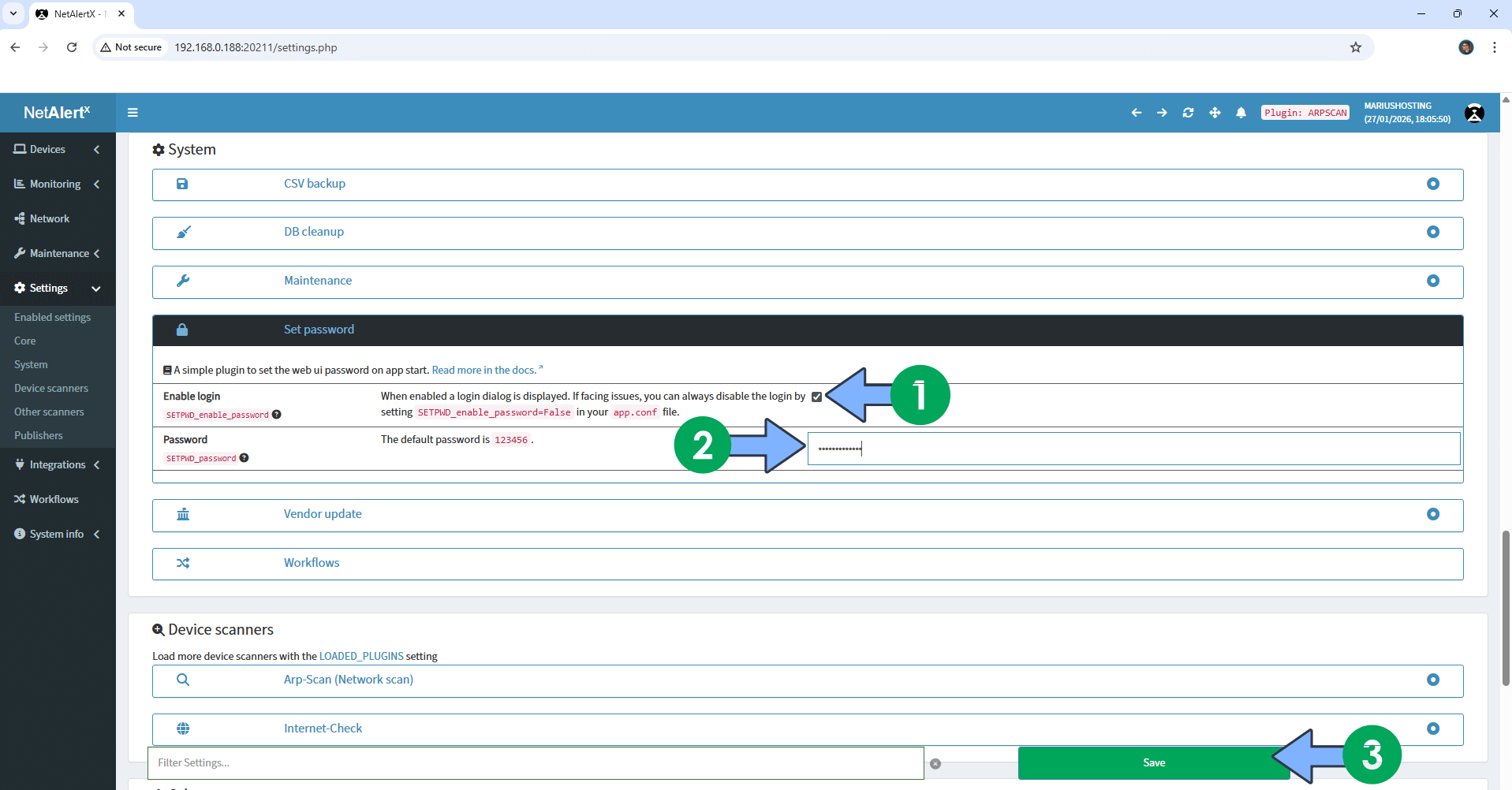1512x790 pixels.
Task: Open Network in the sidebar
Action: click(50, 218)
